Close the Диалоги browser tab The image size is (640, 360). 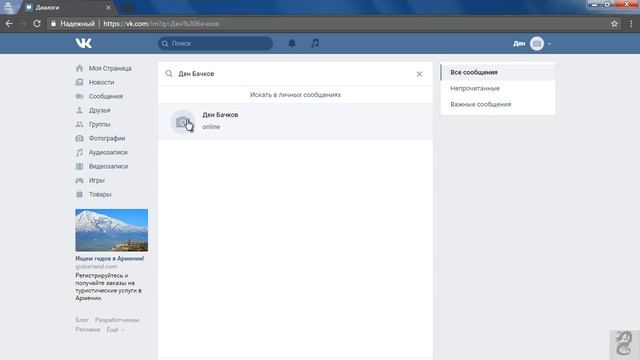click(109, 7)
